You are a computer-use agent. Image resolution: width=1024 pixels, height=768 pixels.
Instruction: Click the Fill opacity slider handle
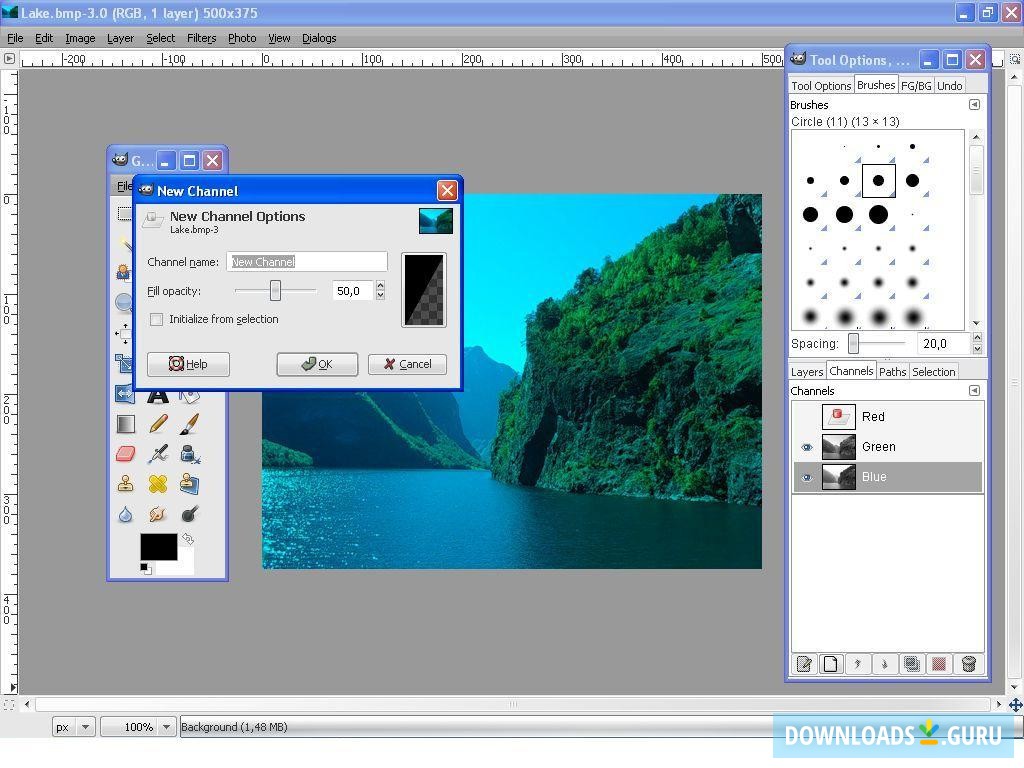(275, 291)
